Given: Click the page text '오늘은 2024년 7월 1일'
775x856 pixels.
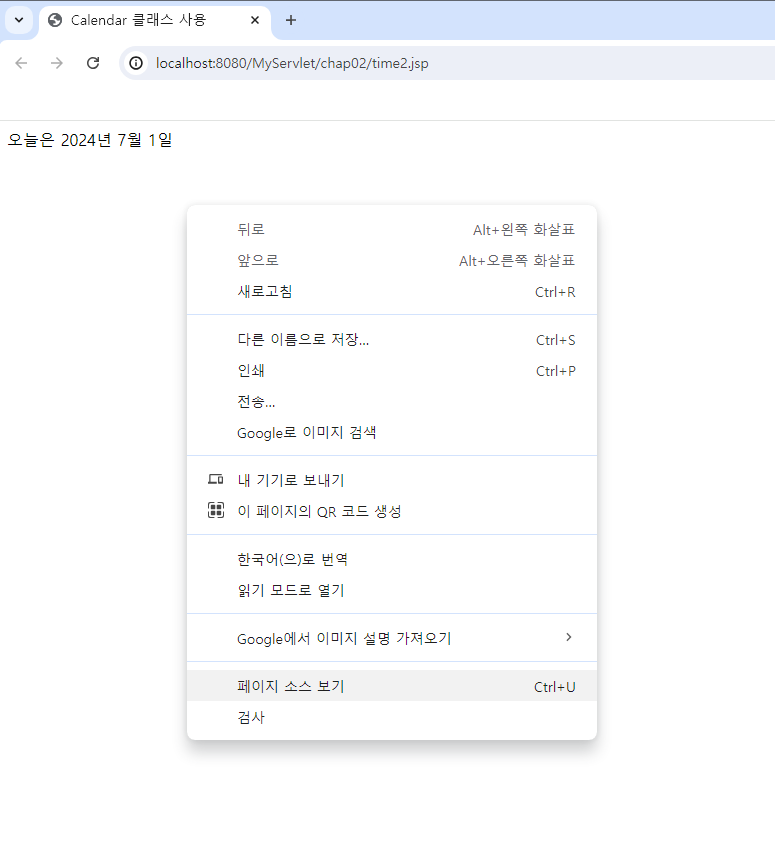Looking at the screenshot, I should tap(90, 140).
